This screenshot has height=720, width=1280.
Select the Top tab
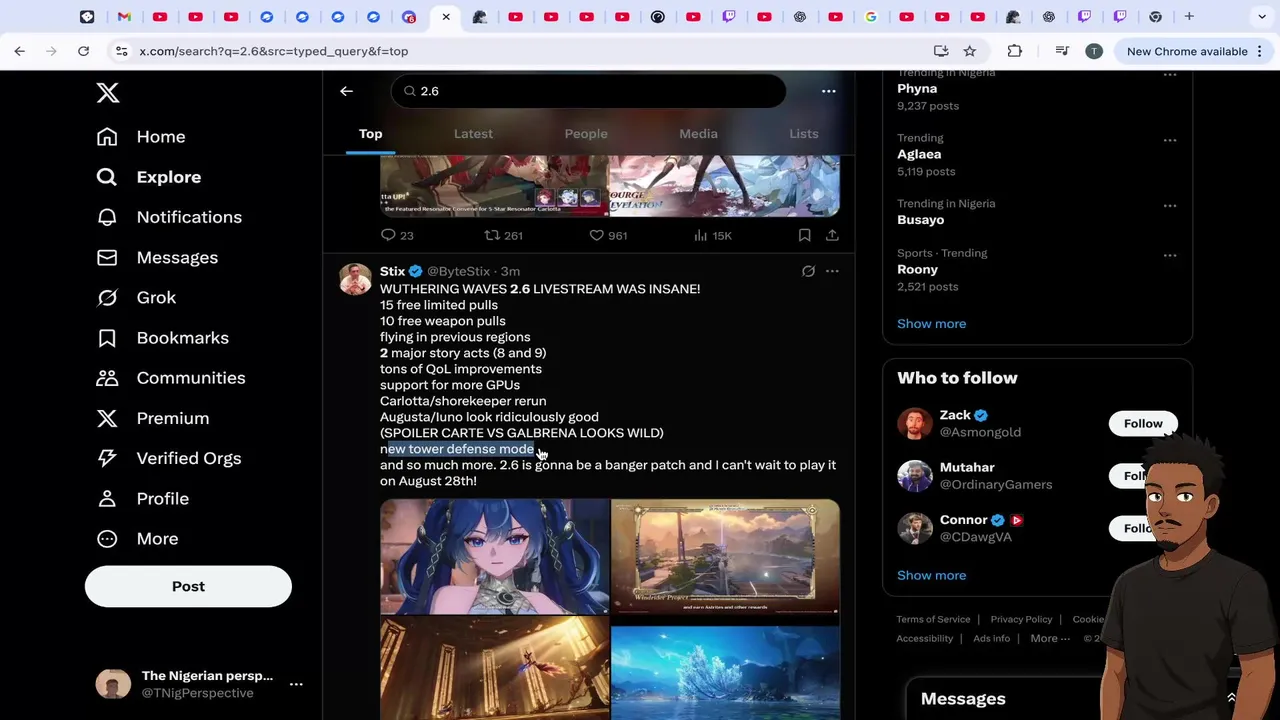370,134
